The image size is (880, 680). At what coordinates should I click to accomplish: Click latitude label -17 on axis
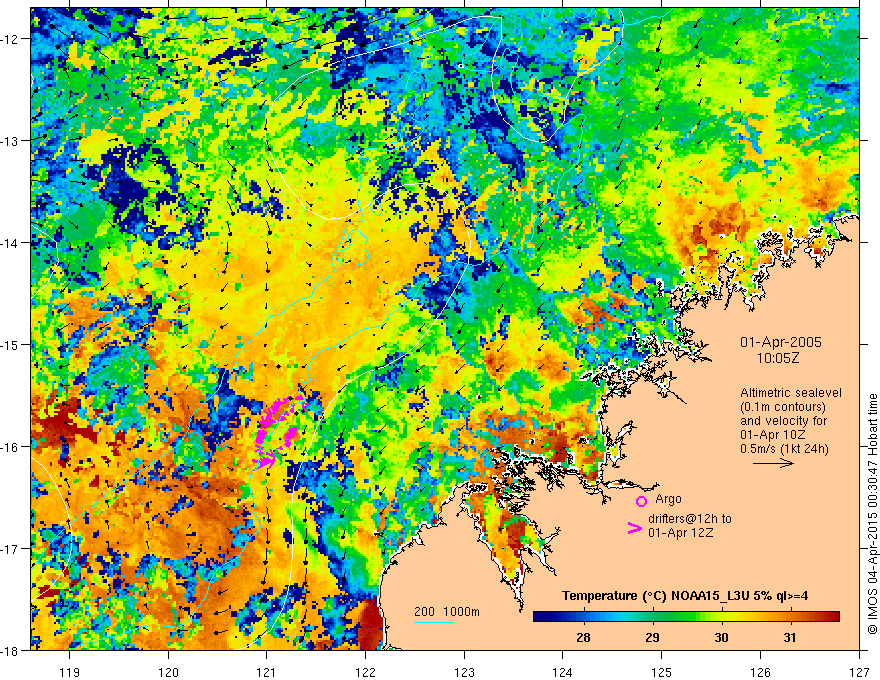coord(11,549)
